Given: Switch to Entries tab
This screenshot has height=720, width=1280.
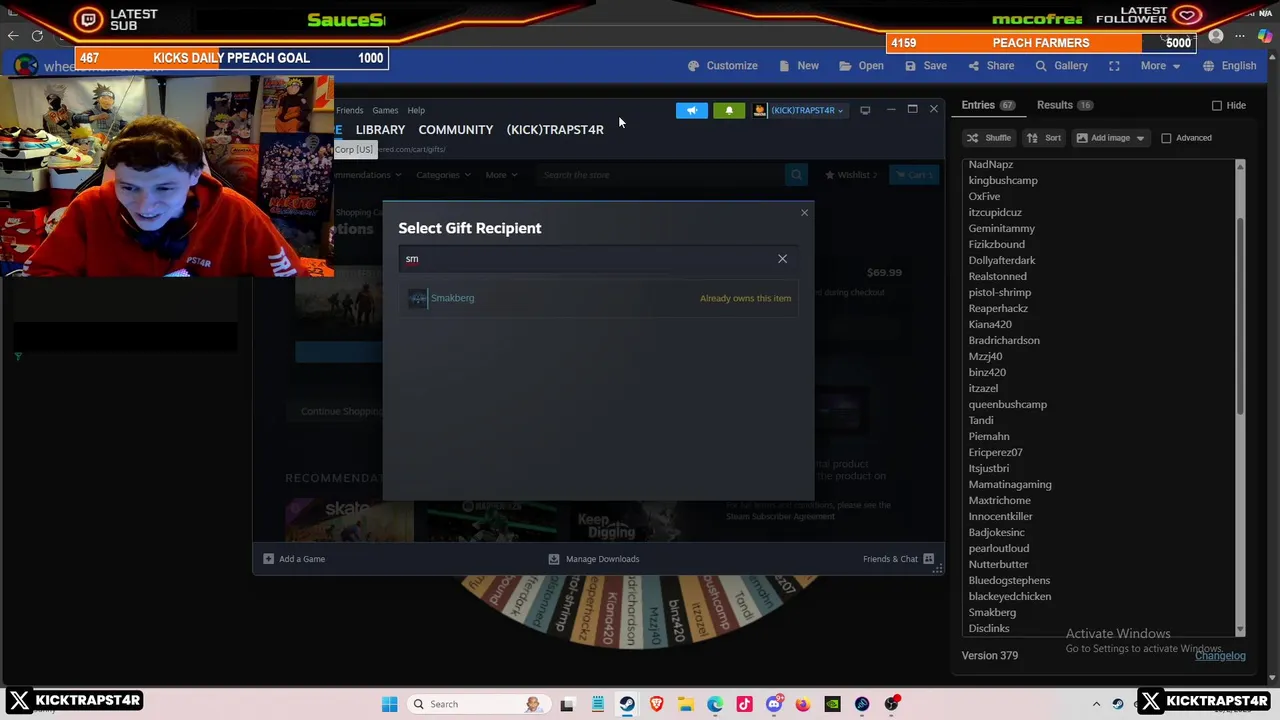Looking at the screenshot, I should pos(988,105).
